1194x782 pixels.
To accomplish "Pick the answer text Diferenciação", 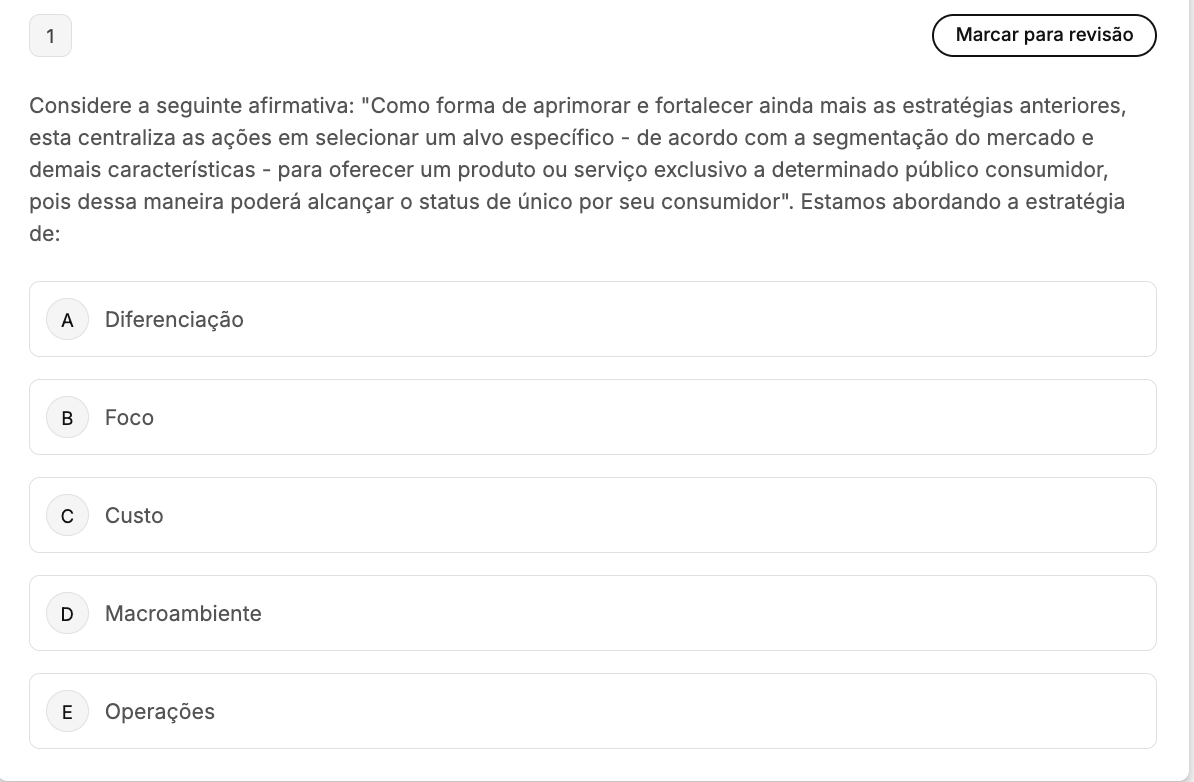I will click(x=174, y=320).
